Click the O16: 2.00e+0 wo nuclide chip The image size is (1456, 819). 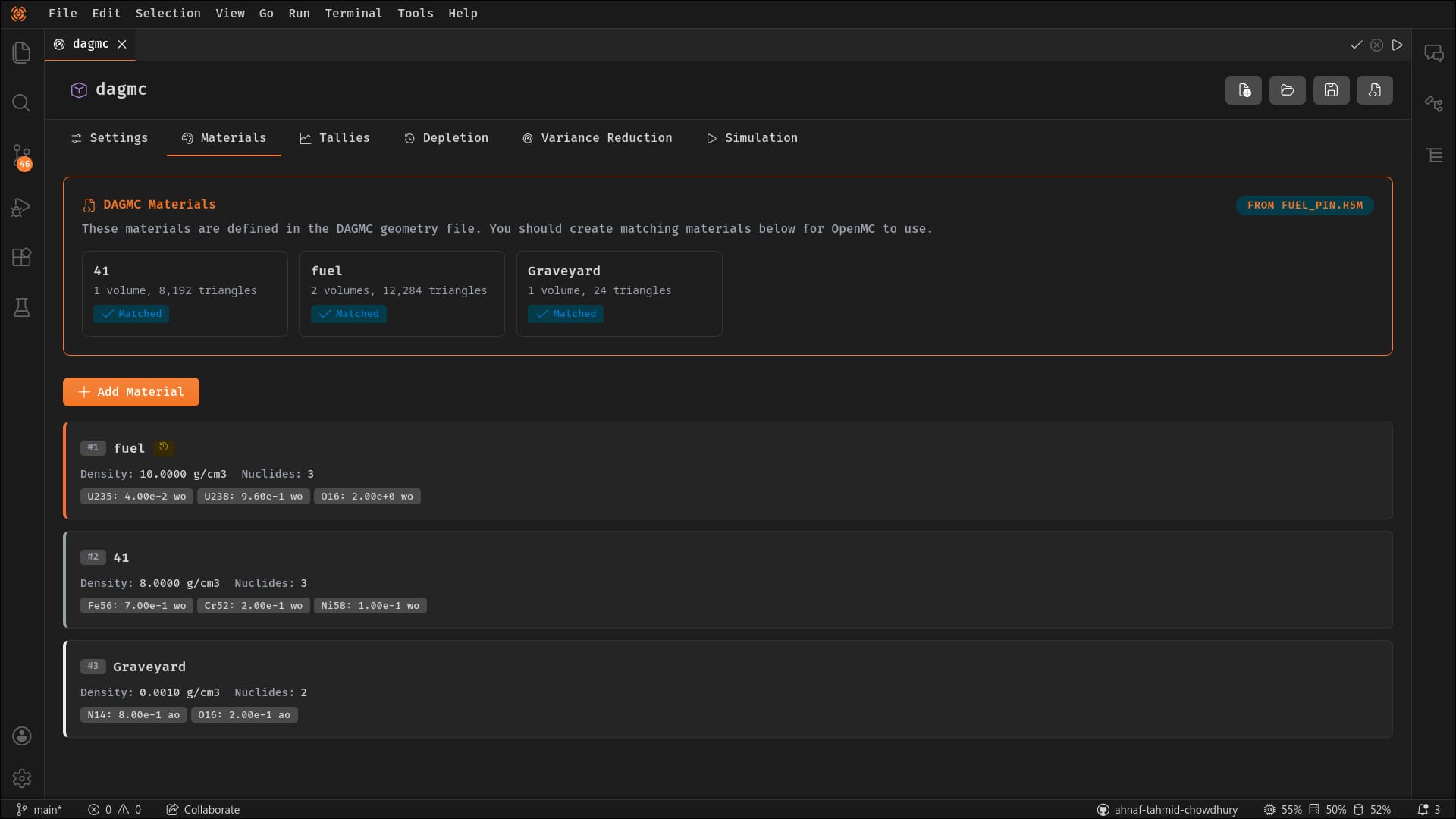pos(367,497)
